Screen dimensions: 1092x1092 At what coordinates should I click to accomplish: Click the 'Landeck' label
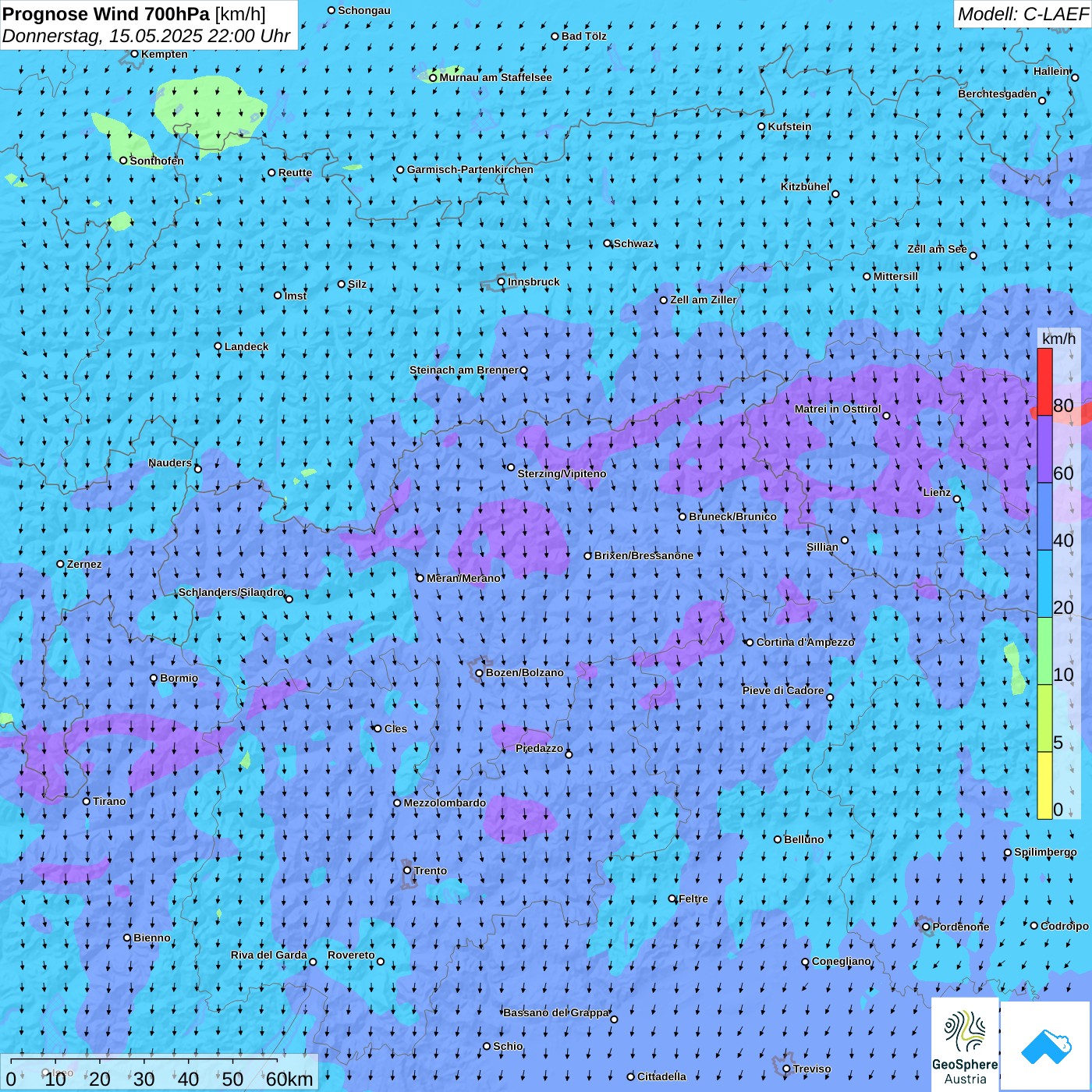[246, 346]
